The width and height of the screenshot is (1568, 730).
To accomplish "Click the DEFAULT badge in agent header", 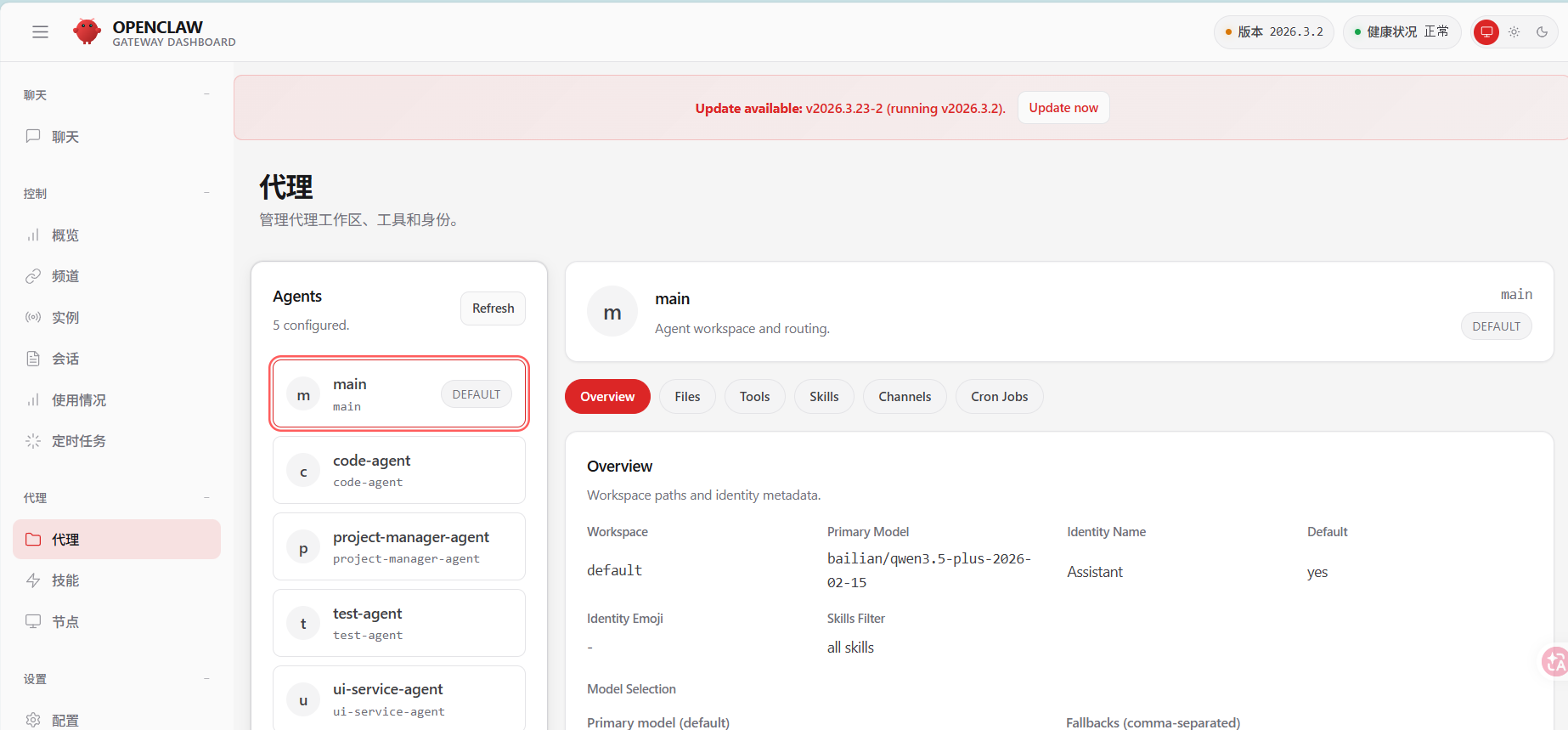I will click(x=1497, y=326).
